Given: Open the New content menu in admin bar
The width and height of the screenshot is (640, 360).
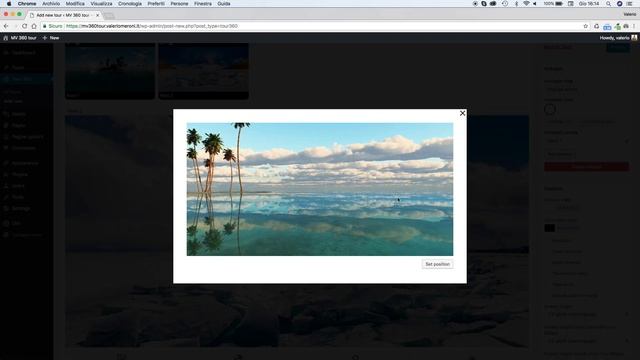Looking at the screenshot, I should point(51,38).
